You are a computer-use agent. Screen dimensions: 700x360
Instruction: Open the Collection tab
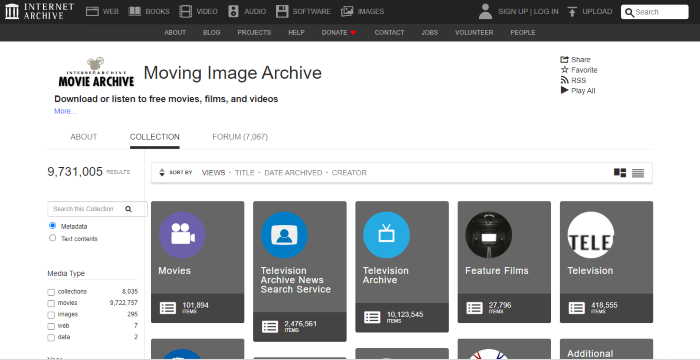tap(154, 137)
